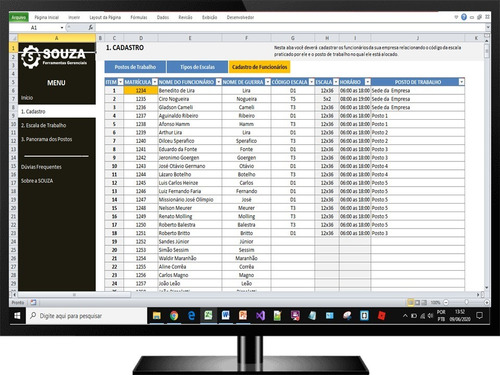Open the HORÁRIO column filter dropdown

click(367, 82)
